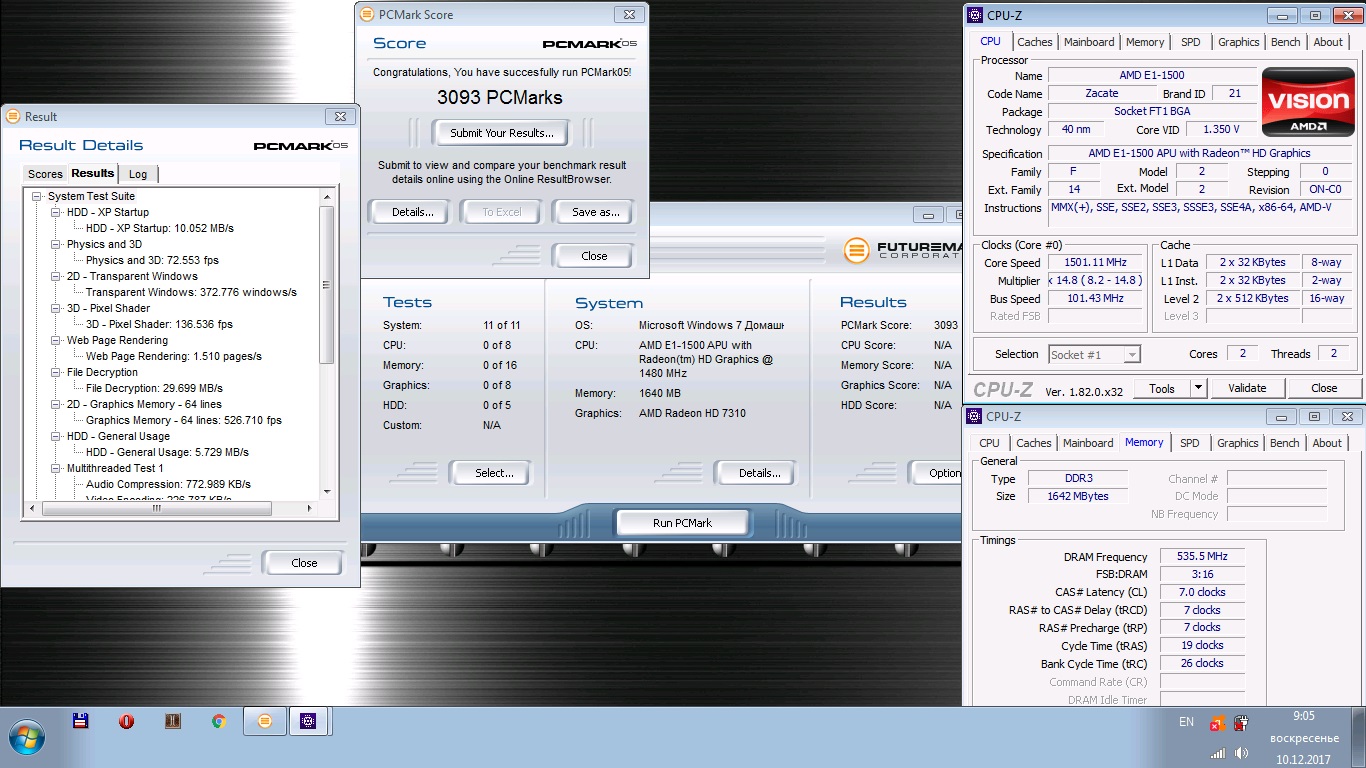Click Validate button in CPU-Z
Viewport: 1366px width, 768px height.
(x=1247, y=388)
